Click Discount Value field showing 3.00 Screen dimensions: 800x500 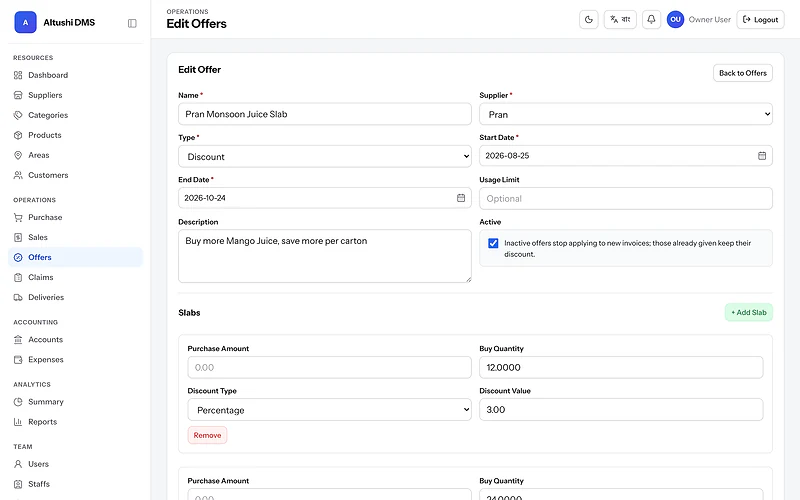621,410
